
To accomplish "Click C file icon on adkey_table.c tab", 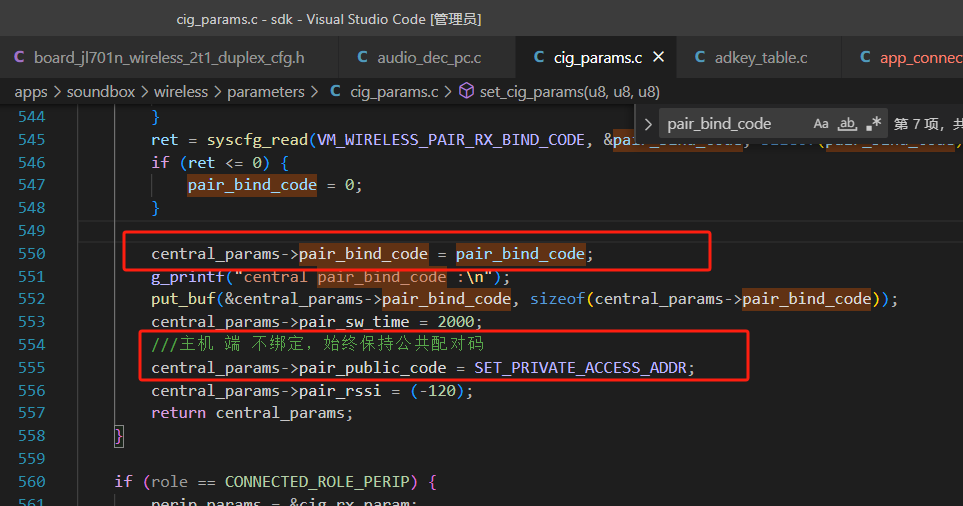I will 700,57.
